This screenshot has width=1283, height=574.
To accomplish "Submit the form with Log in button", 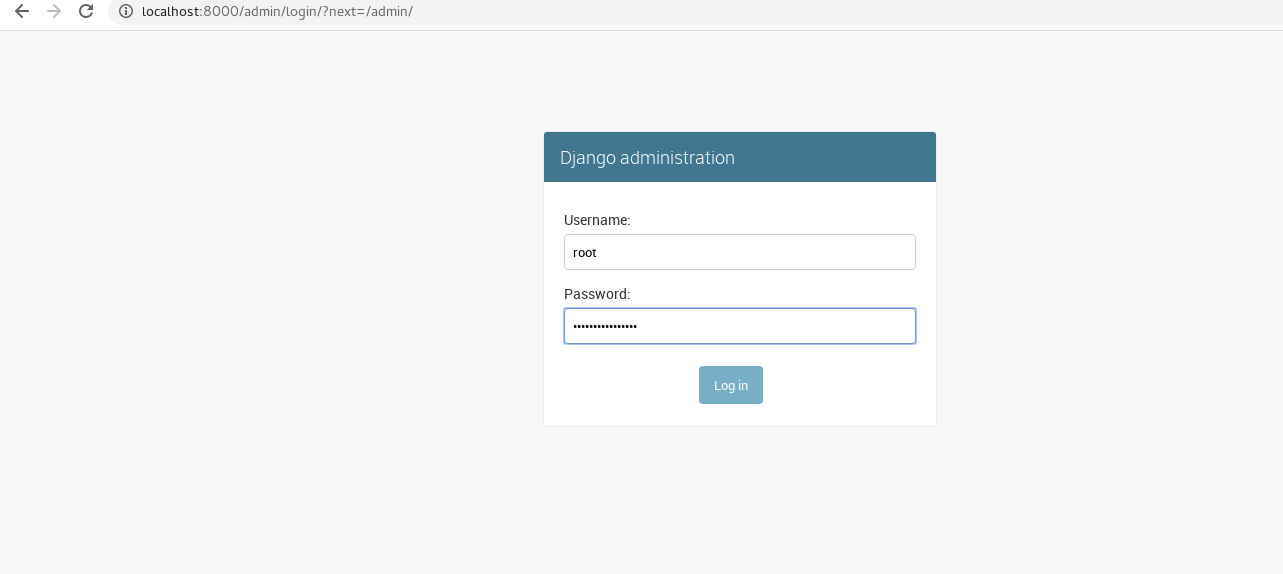I will (x=730, y=385).
